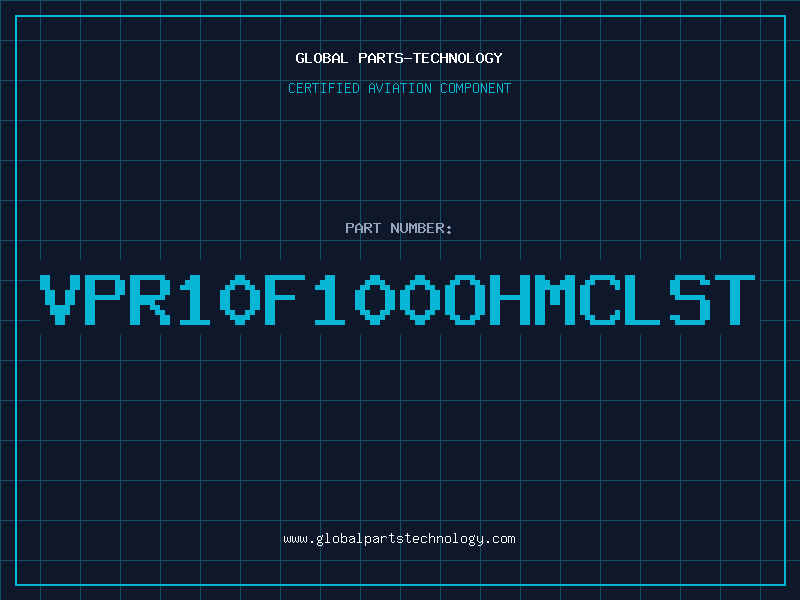Select the word NUMBER: in the label
The image size is (800, 600).
pyautogui.click(x=422, y=228)
